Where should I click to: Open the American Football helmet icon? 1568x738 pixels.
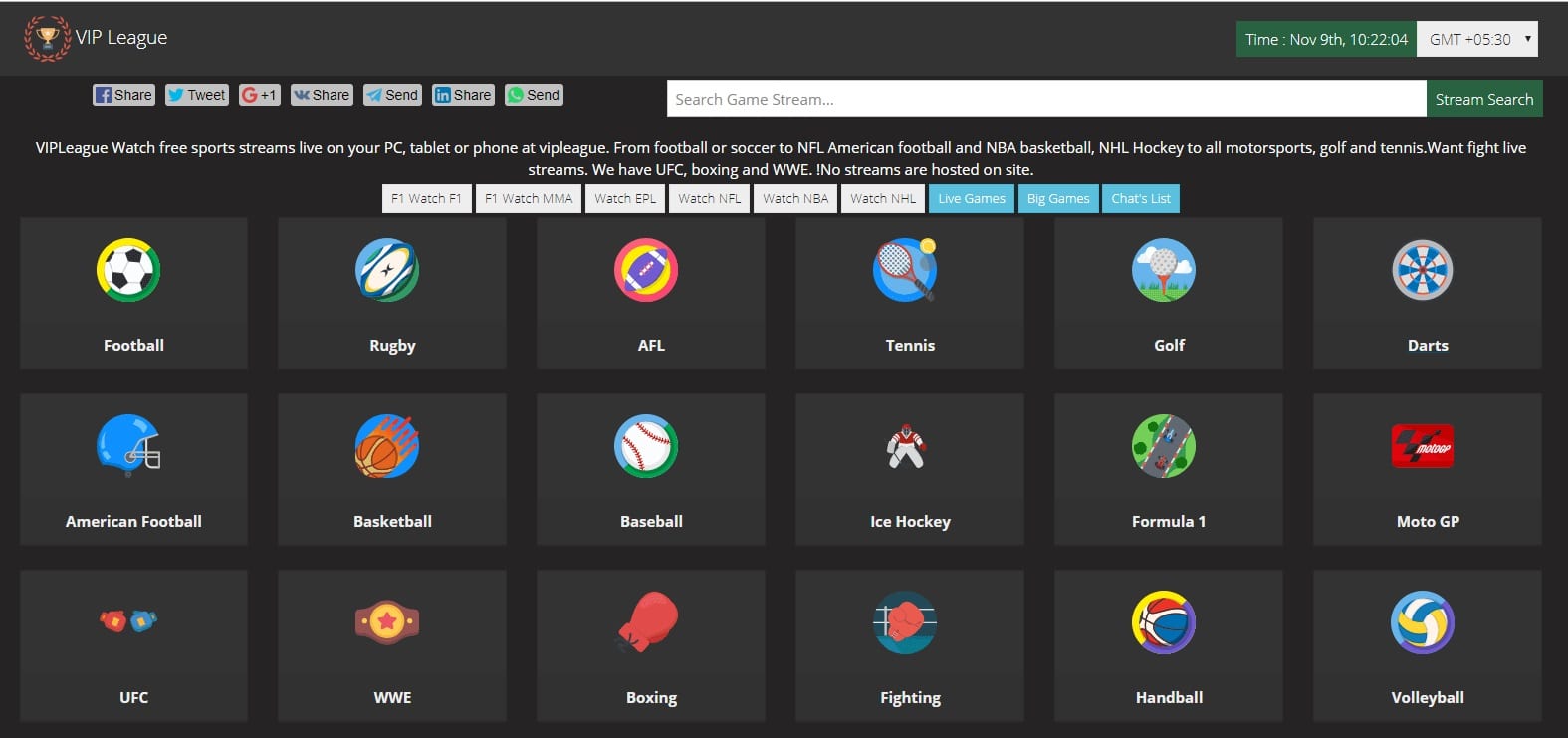128,446
